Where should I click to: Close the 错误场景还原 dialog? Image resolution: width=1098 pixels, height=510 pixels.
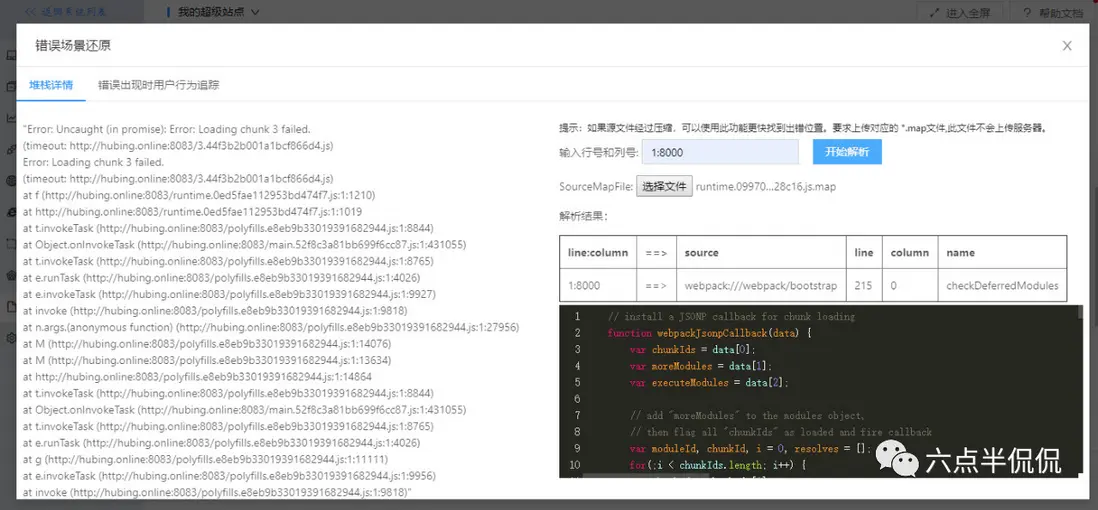click(x=1067, y=46)
